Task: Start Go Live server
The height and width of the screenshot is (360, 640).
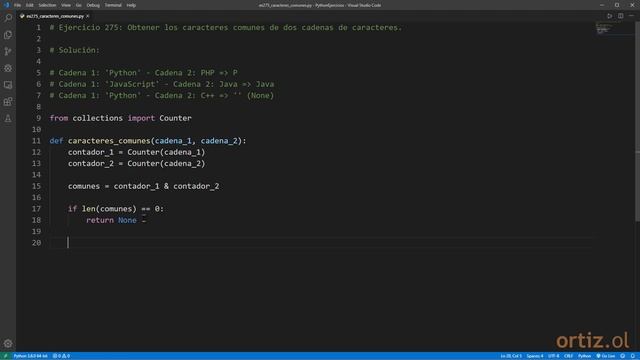Action: (x=606, y=356)
